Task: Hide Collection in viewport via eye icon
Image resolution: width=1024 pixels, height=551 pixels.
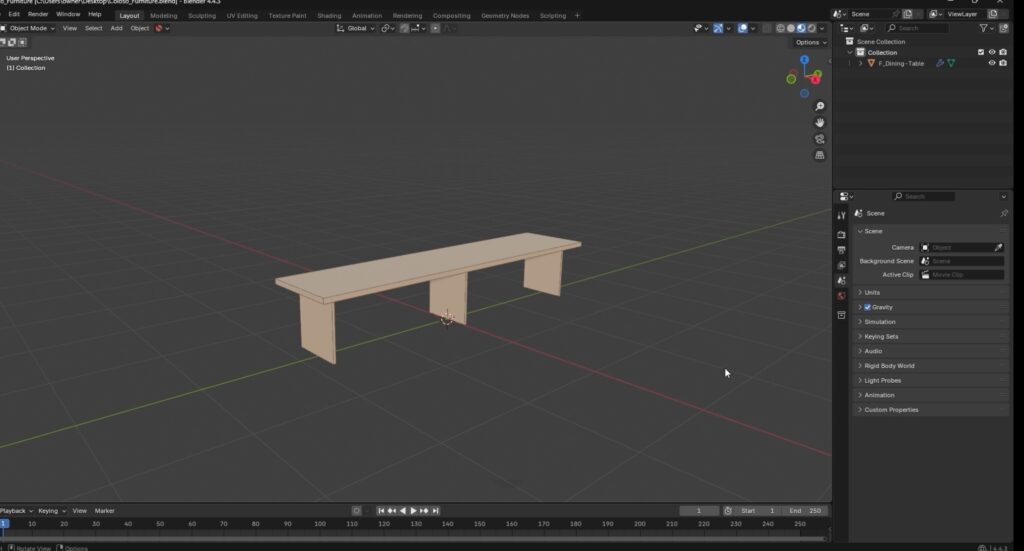Action: tap(992, 52)
